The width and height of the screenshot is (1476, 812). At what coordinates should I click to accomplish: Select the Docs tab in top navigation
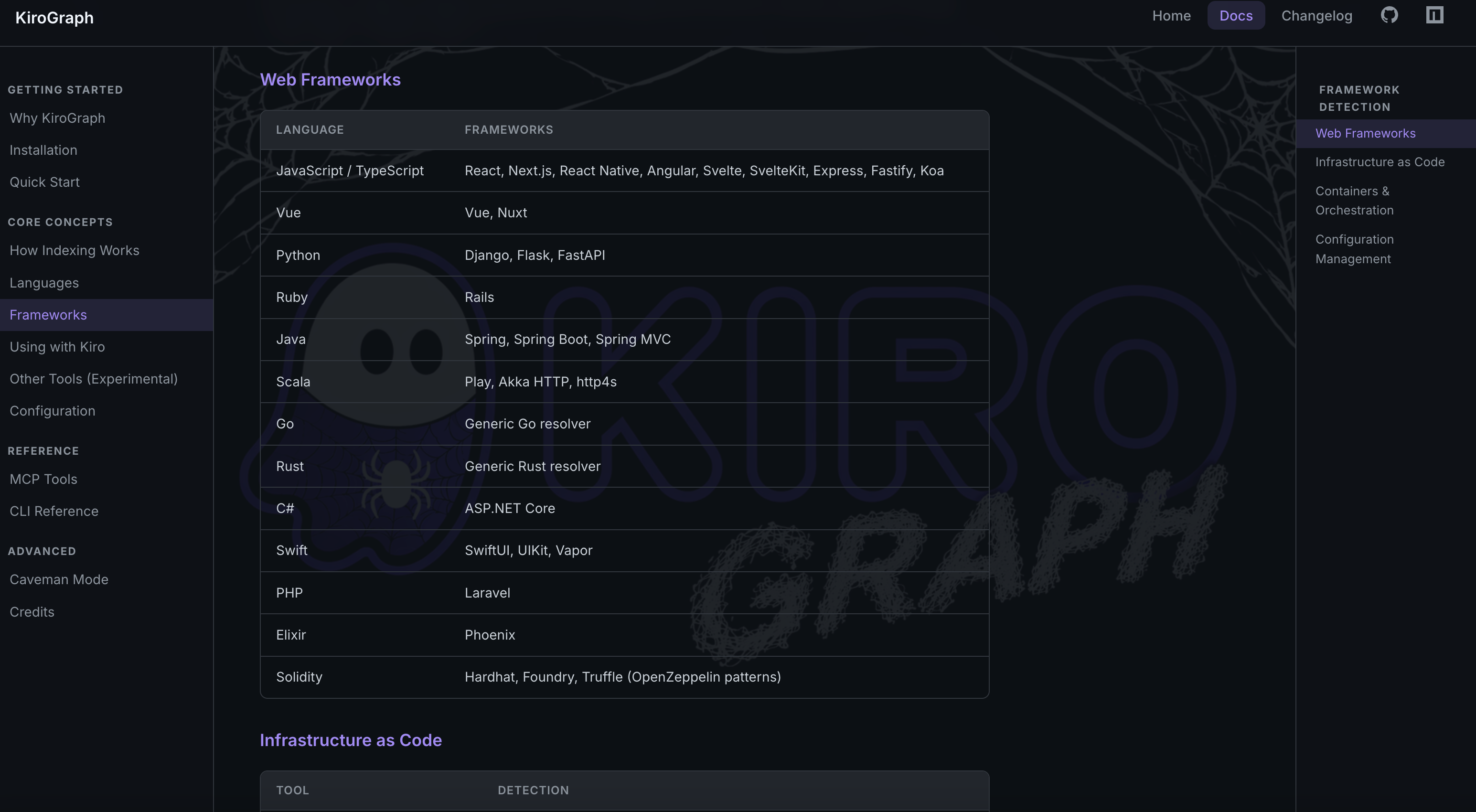coord(1236,15)
